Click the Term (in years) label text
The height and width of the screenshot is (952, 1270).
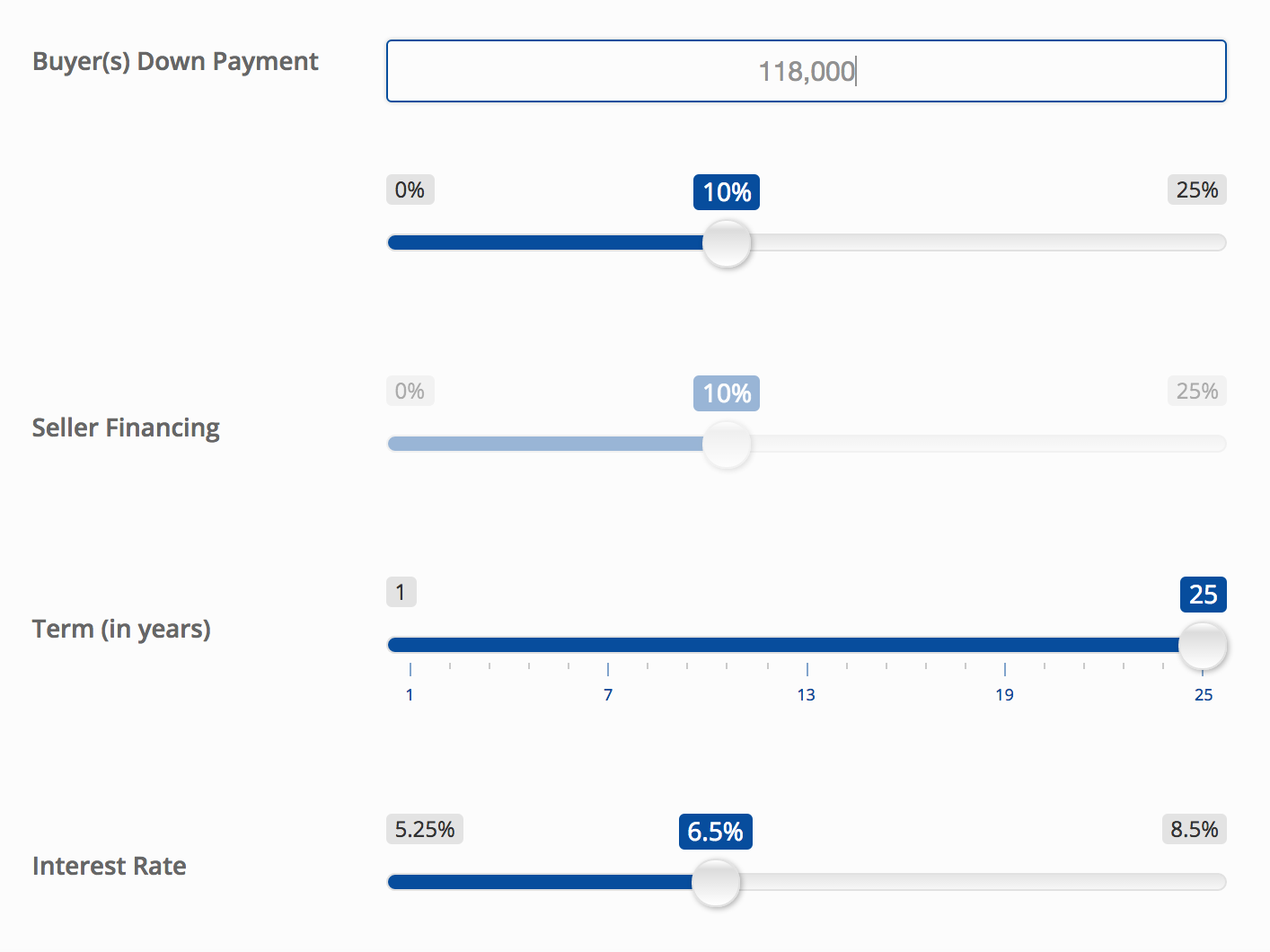pos(121,629)
